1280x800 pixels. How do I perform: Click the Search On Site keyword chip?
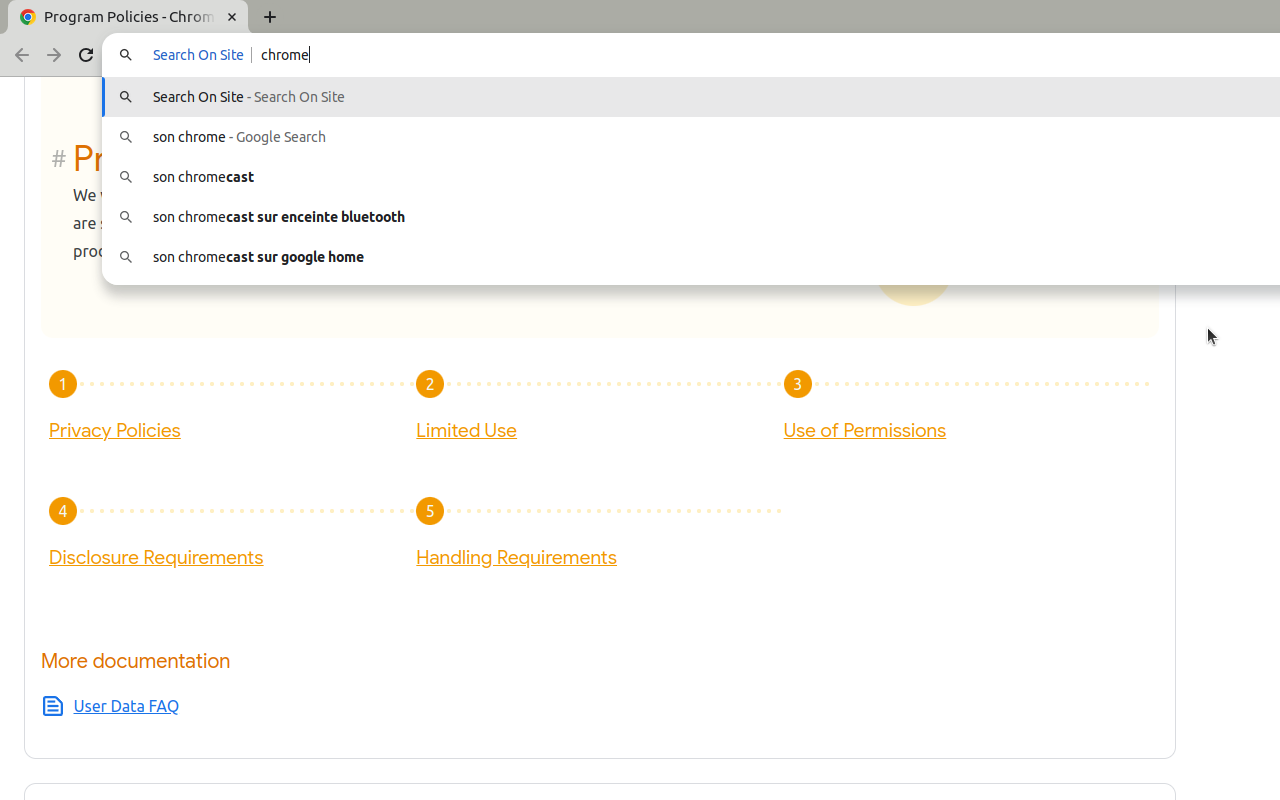[198, 55]
